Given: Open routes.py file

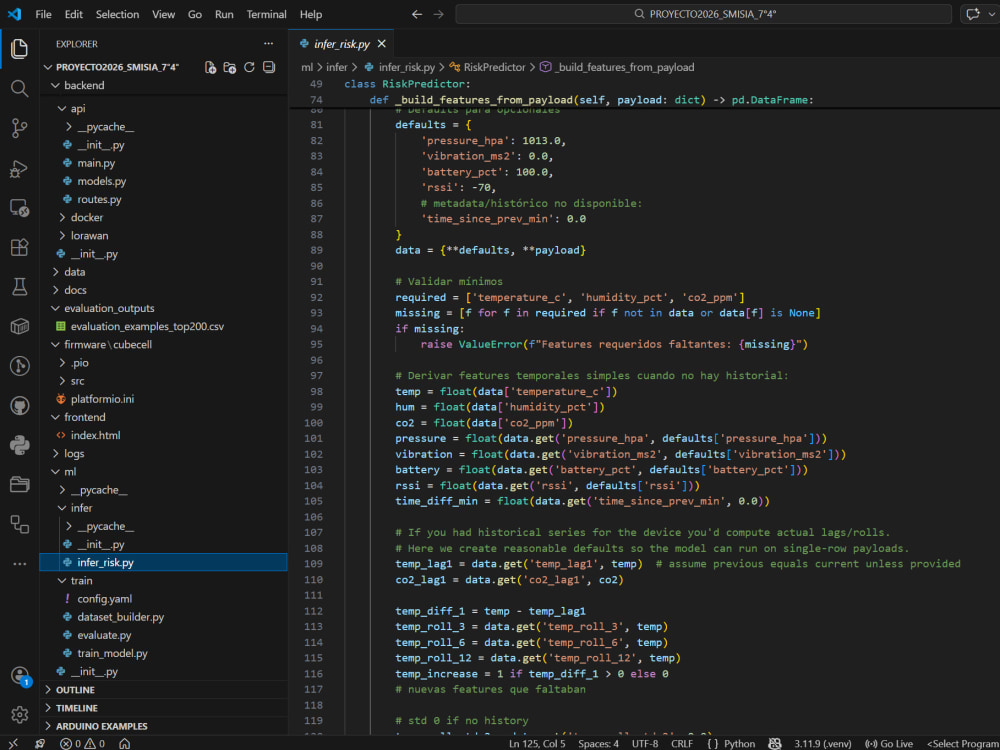Looking at the screenshot, I should (99, 200).
